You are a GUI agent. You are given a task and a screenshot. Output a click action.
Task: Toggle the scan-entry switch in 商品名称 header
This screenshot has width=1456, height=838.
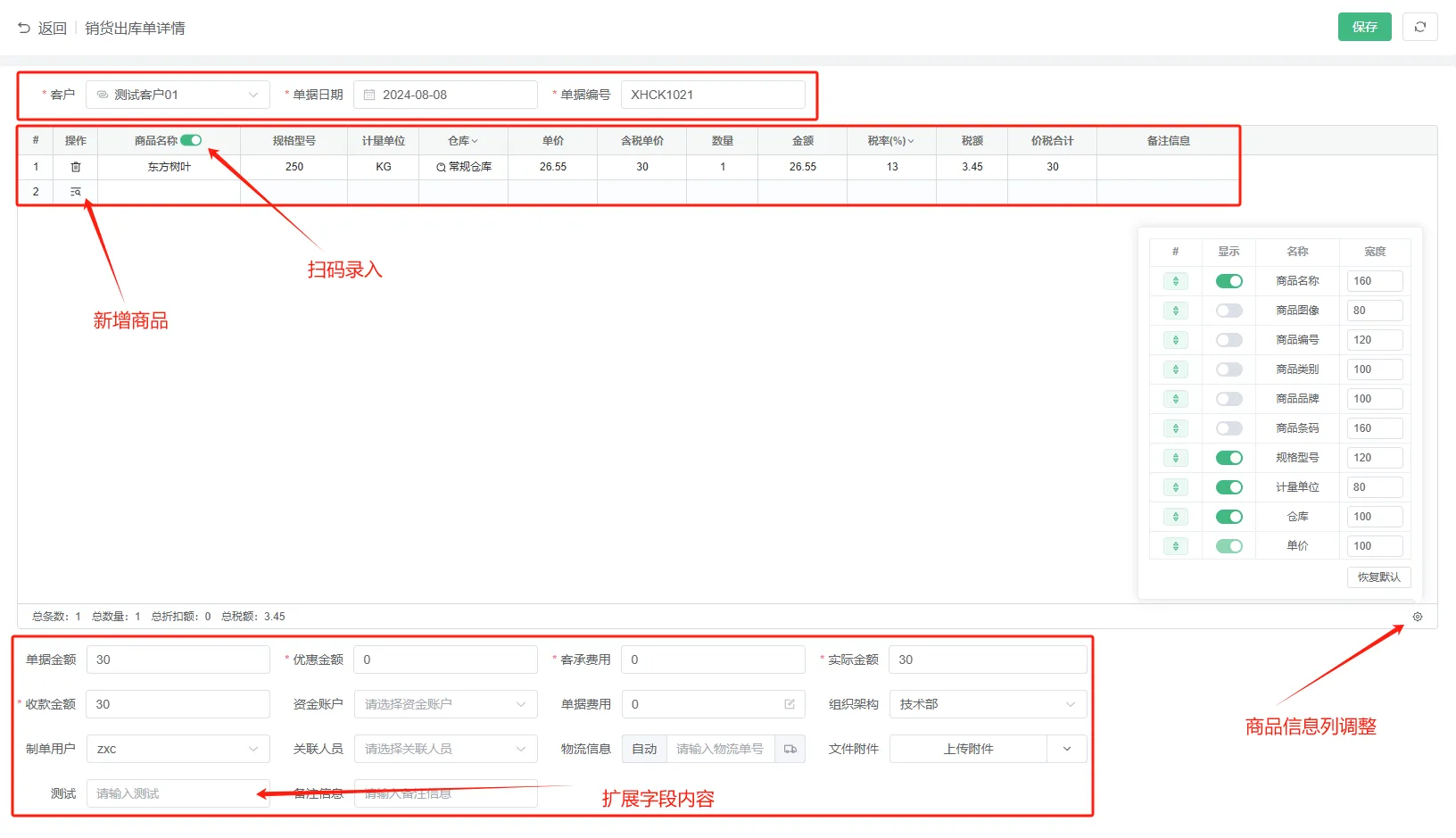pos(191,140)
